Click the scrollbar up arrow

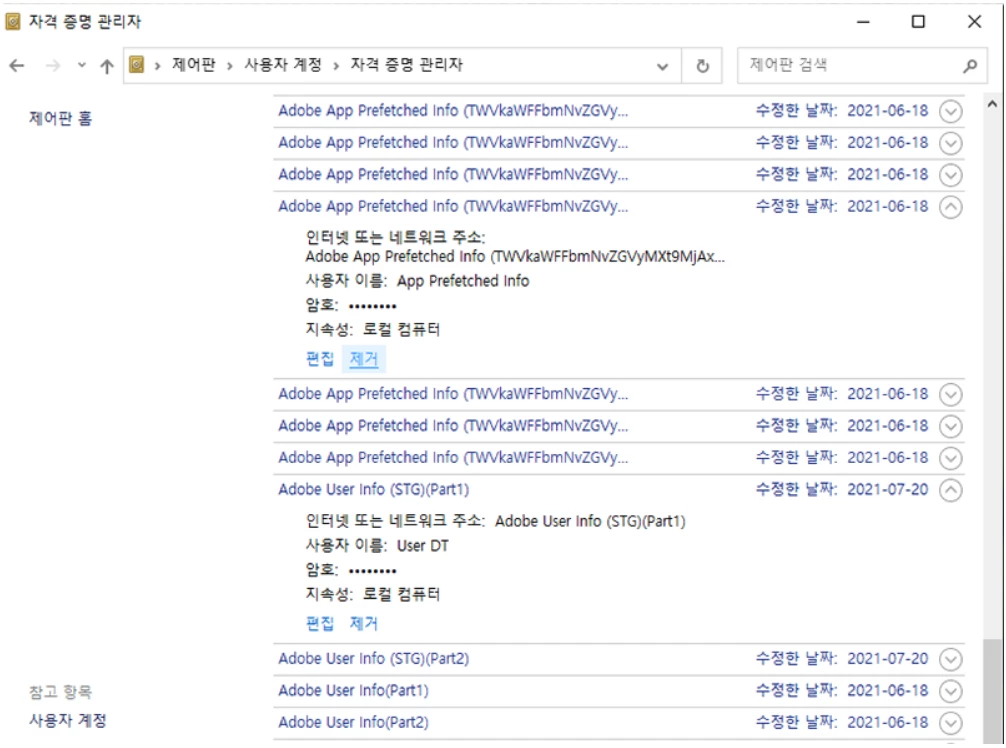[x=993, y=105]
